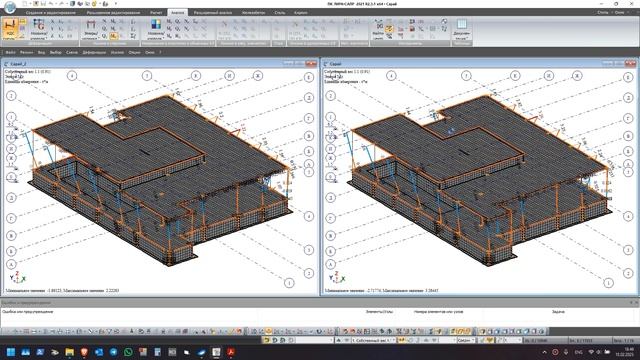
Task: Open the Деформации menu
Action: (x=94, y=52)
